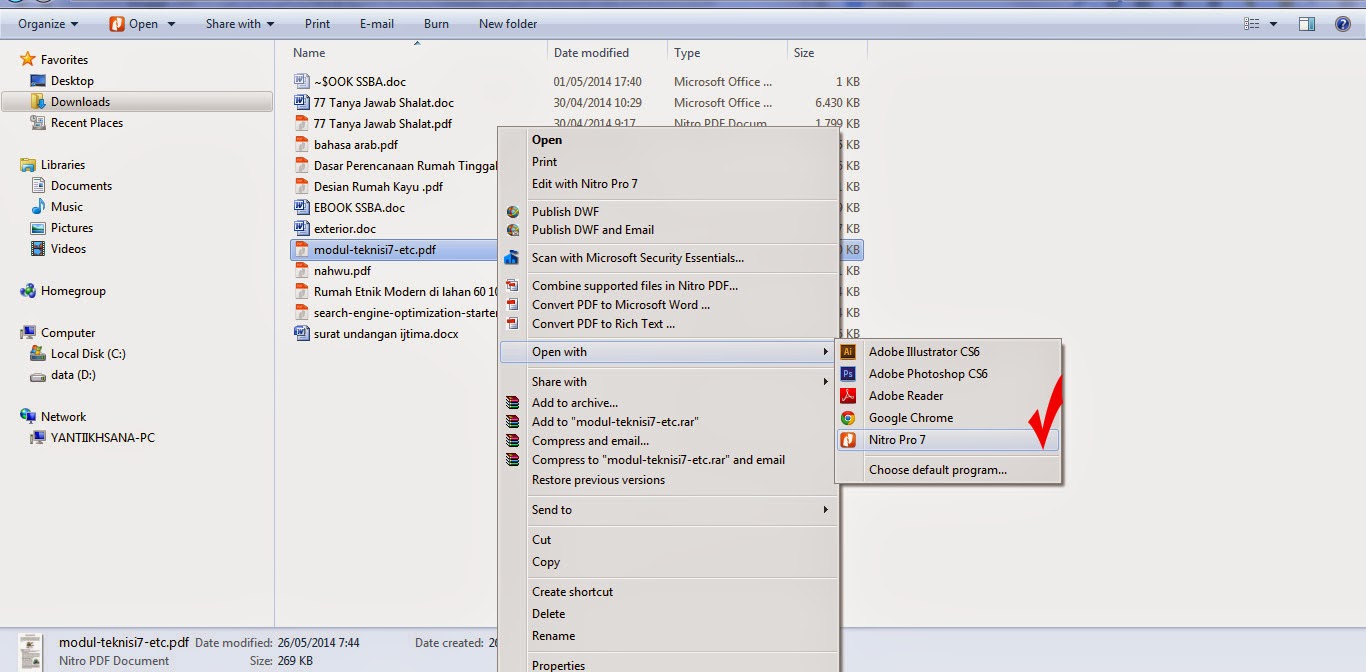Expand the Send to submenu

pos(552,510)
